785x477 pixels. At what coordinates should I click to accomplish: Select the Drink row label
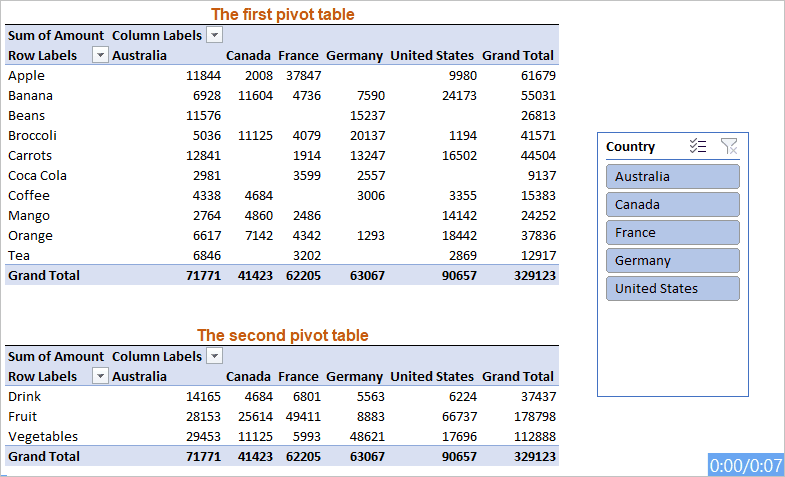(x=25, y=396)
